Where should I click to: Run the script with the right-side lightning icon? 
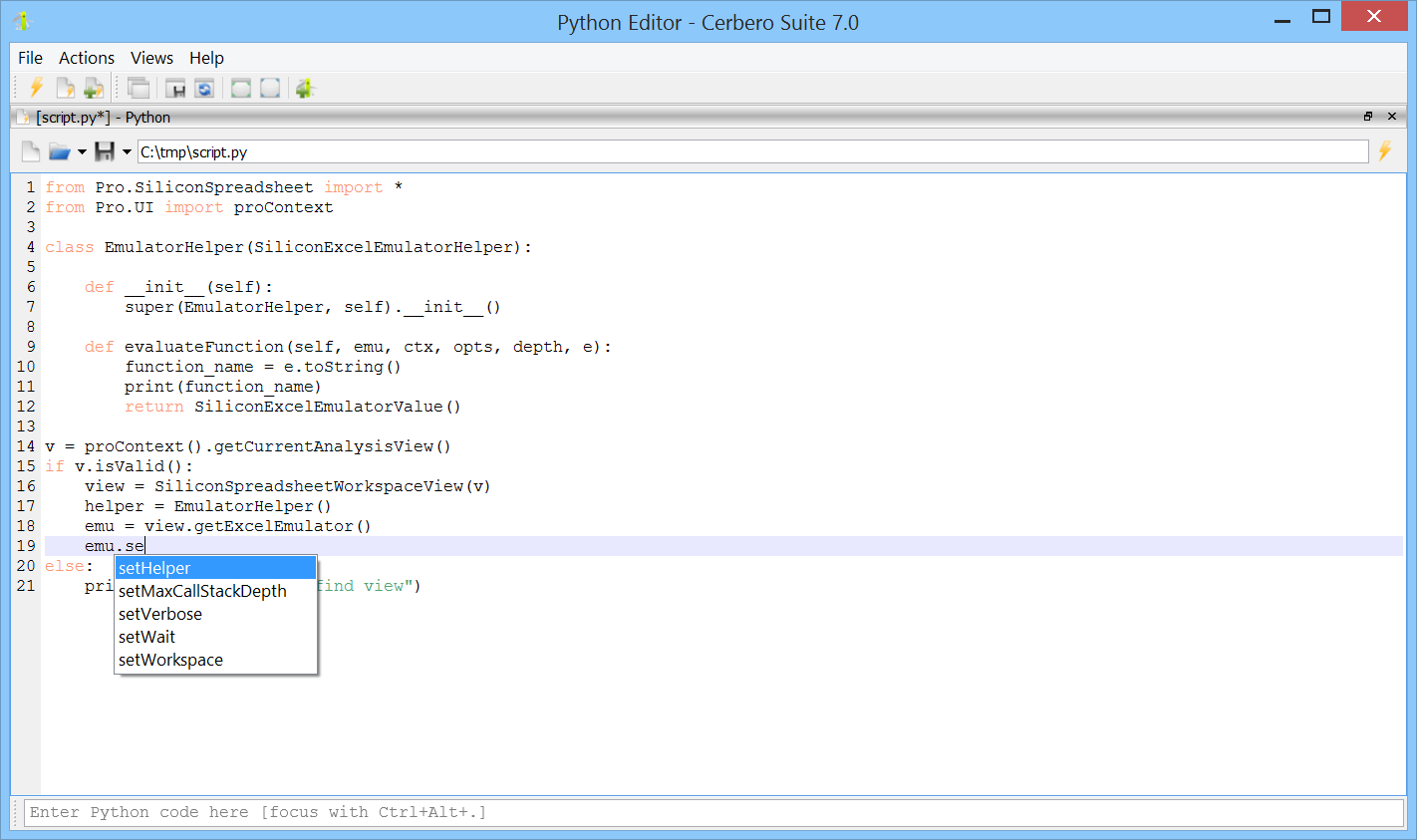(1384, 151)
